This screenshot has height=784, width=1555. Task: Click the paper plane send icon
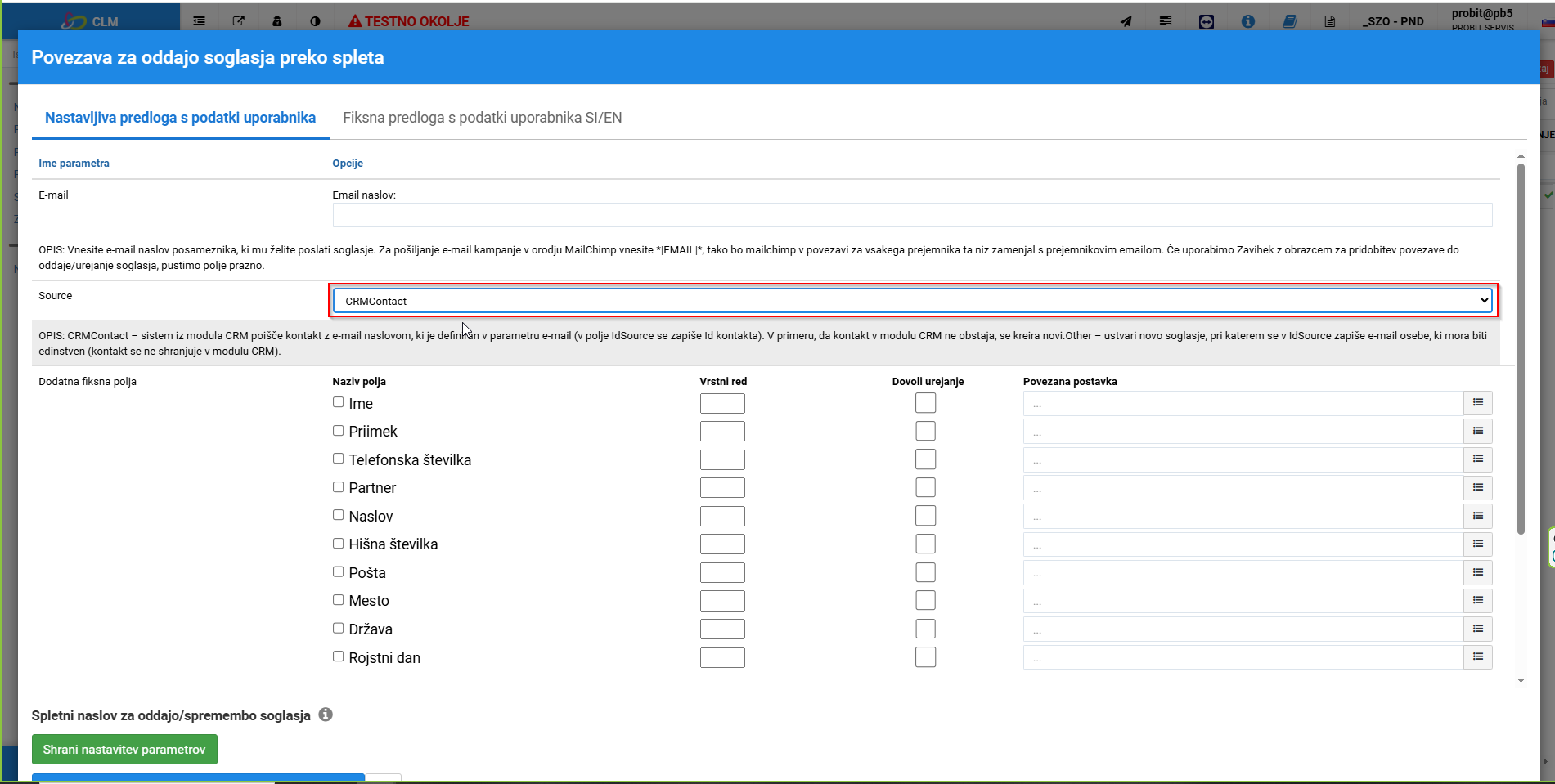tap(1126, 21)
